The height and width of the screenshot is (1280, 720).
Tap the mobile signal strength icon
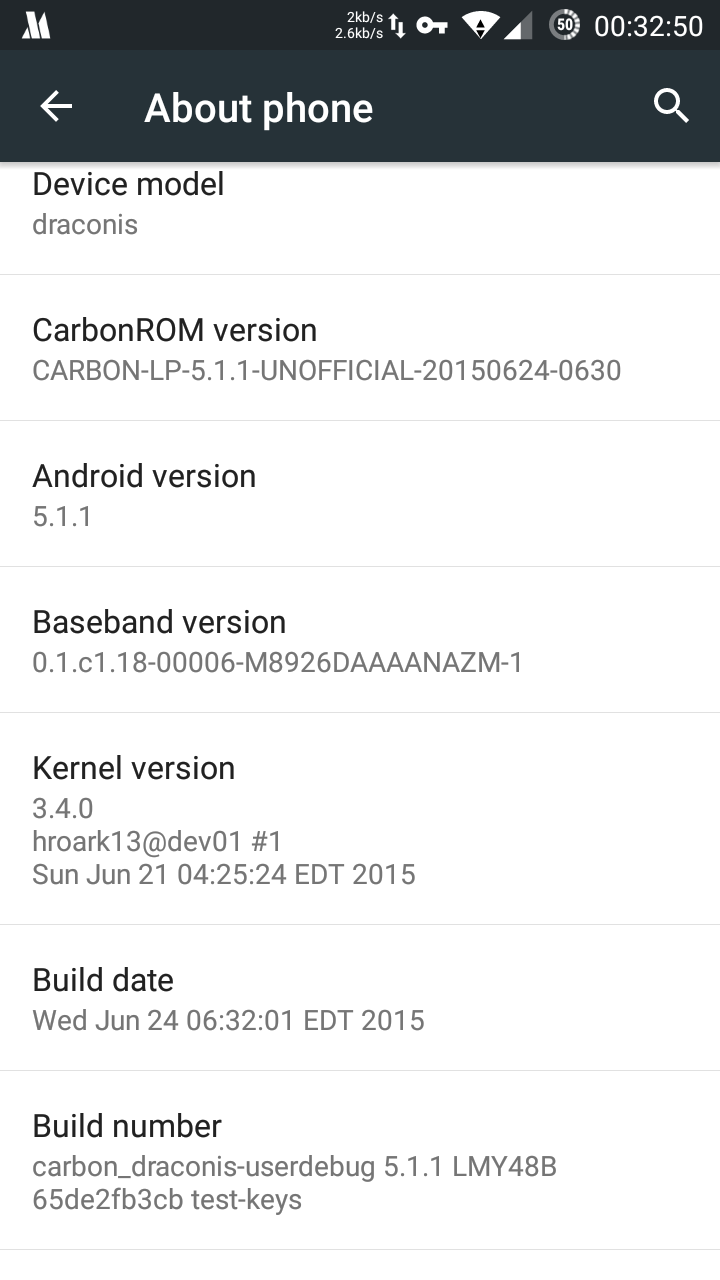click(x=518, y=25)
